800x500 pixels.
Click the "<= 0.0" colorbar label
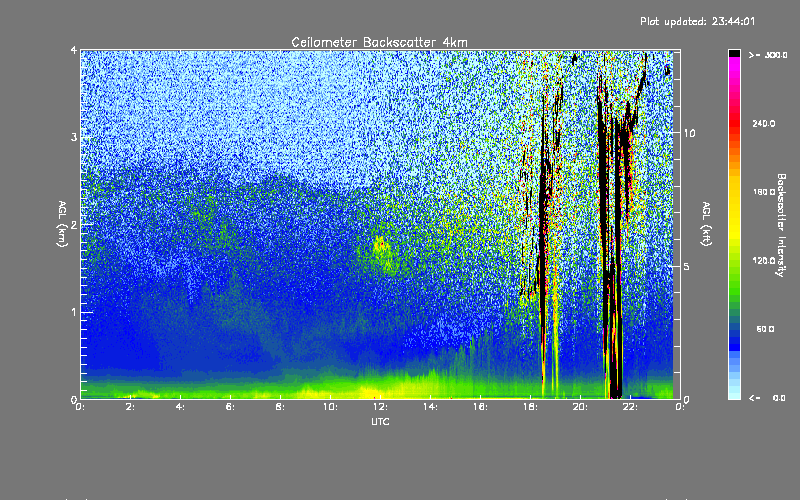pos(767,398)
